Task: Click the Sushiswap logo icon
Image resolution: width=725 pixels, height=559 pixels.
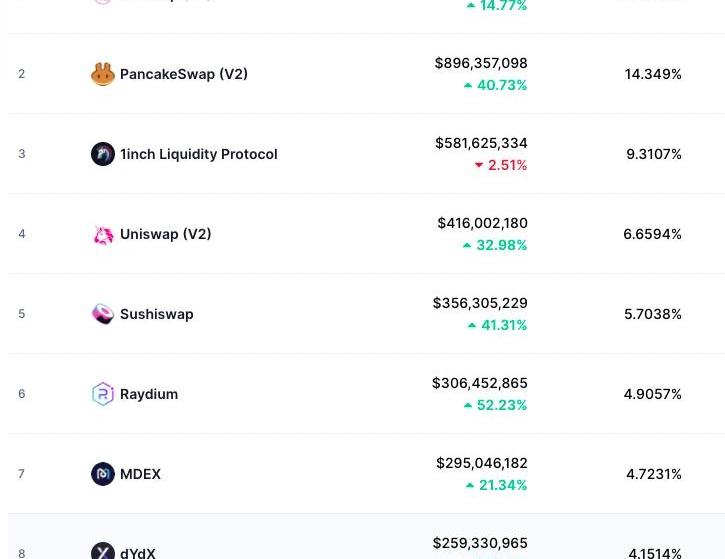Action: 103,314
